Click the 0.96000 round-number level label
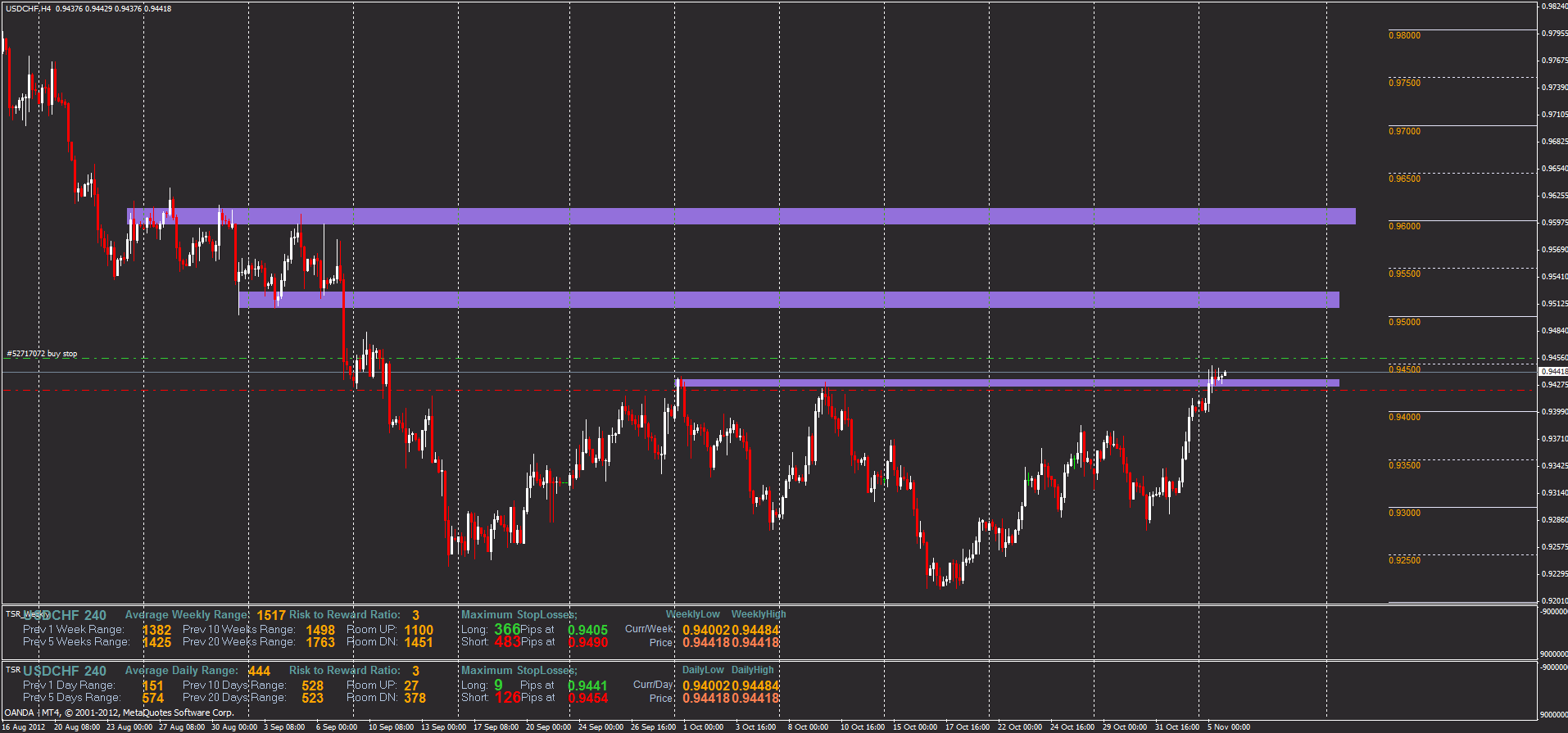Image resolution: width=1568 pixels, height=733 pixels. (1404, 226)
